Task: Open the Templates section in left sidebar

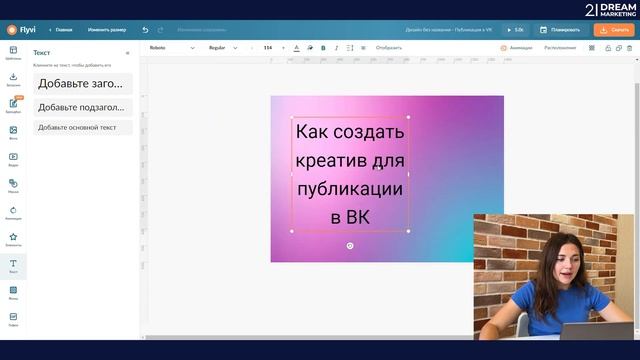Action: tap(13, 53)
